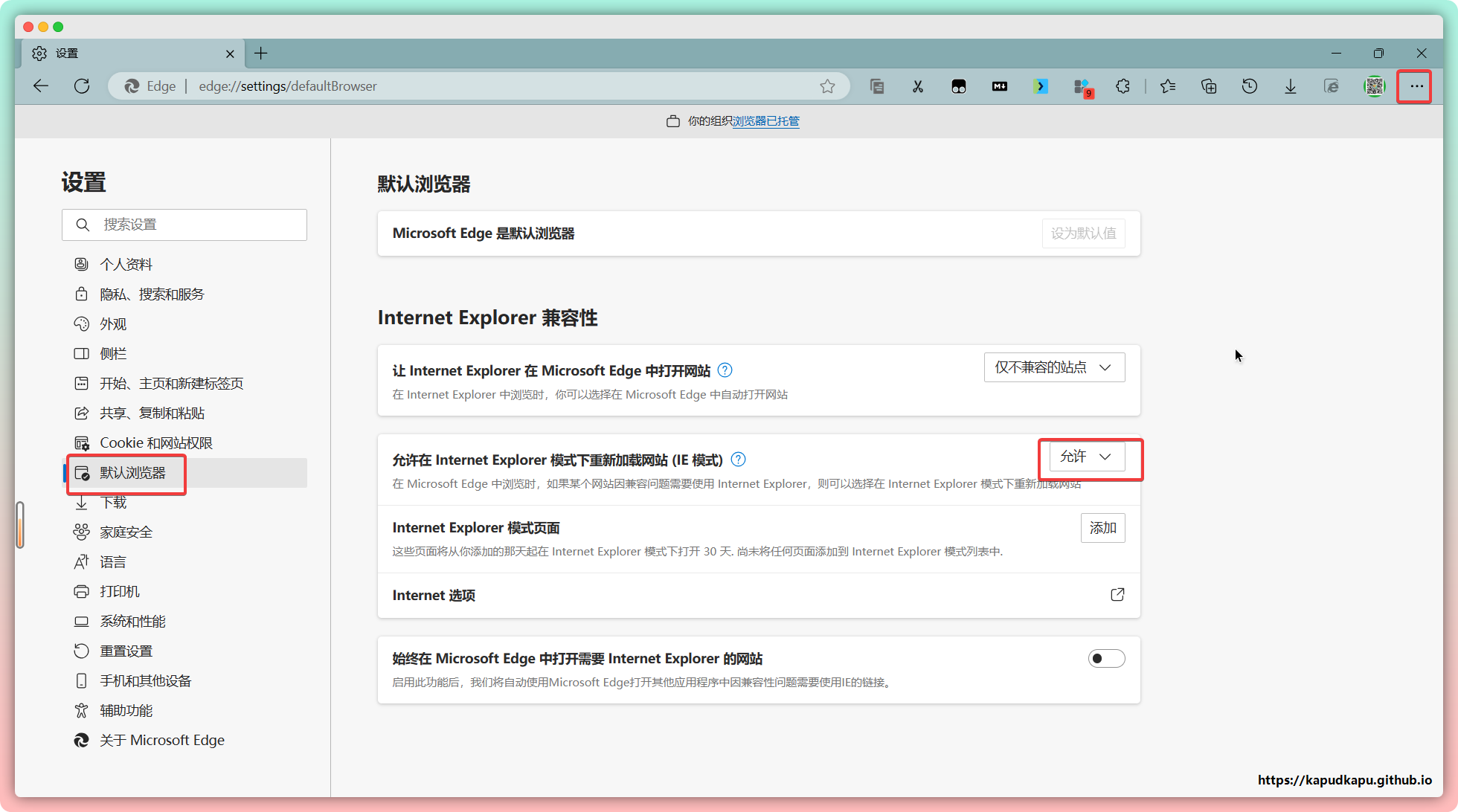Click the Internet Explorer mode icon
This screenshot has width=1458, height=812.
[1332, 86]
